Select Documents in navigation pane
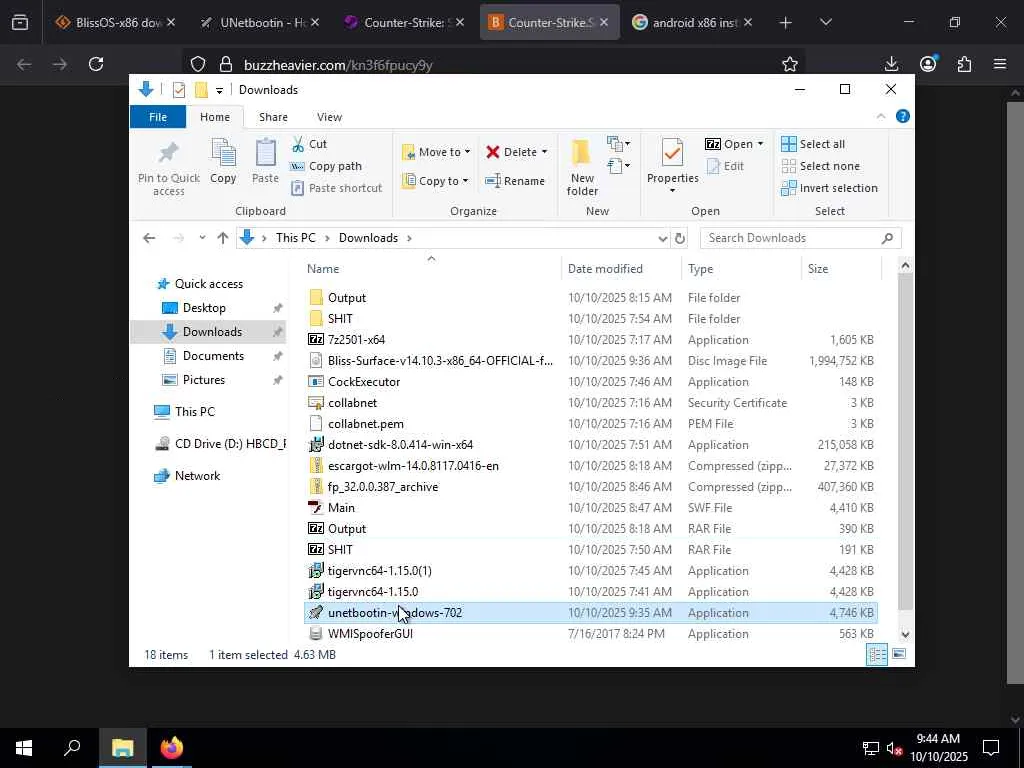 tap(213, 356)
